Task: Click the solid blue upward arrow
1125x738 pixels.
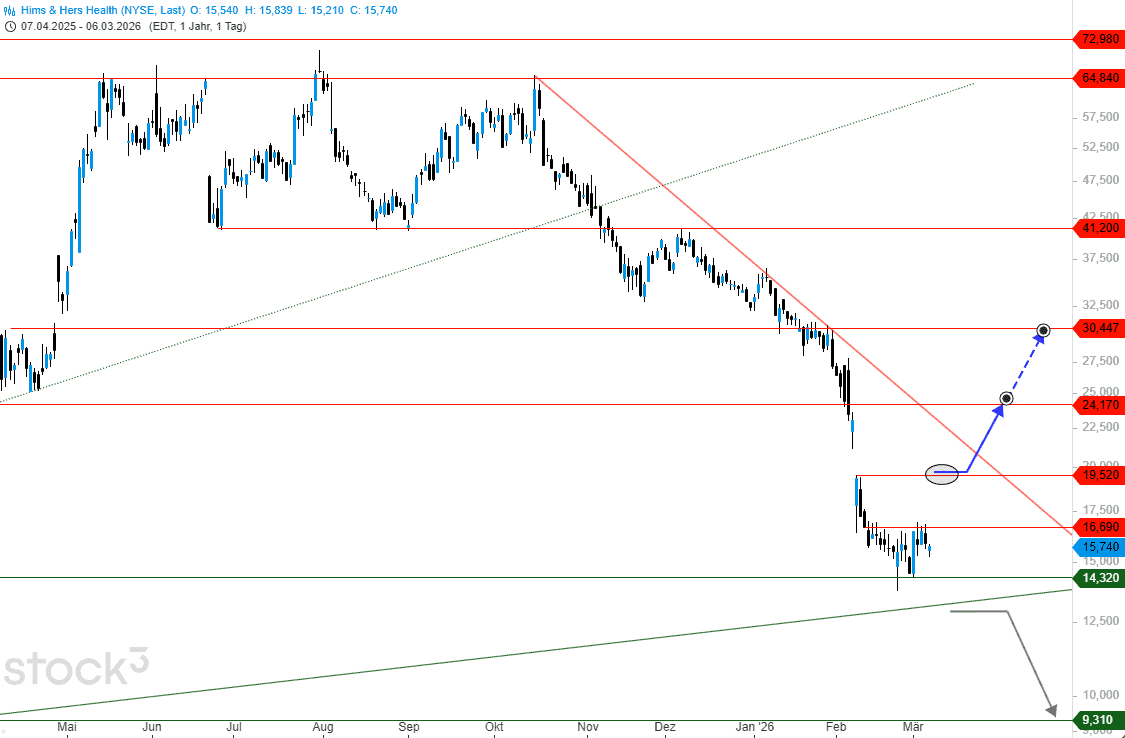Action: pos(985,436)
